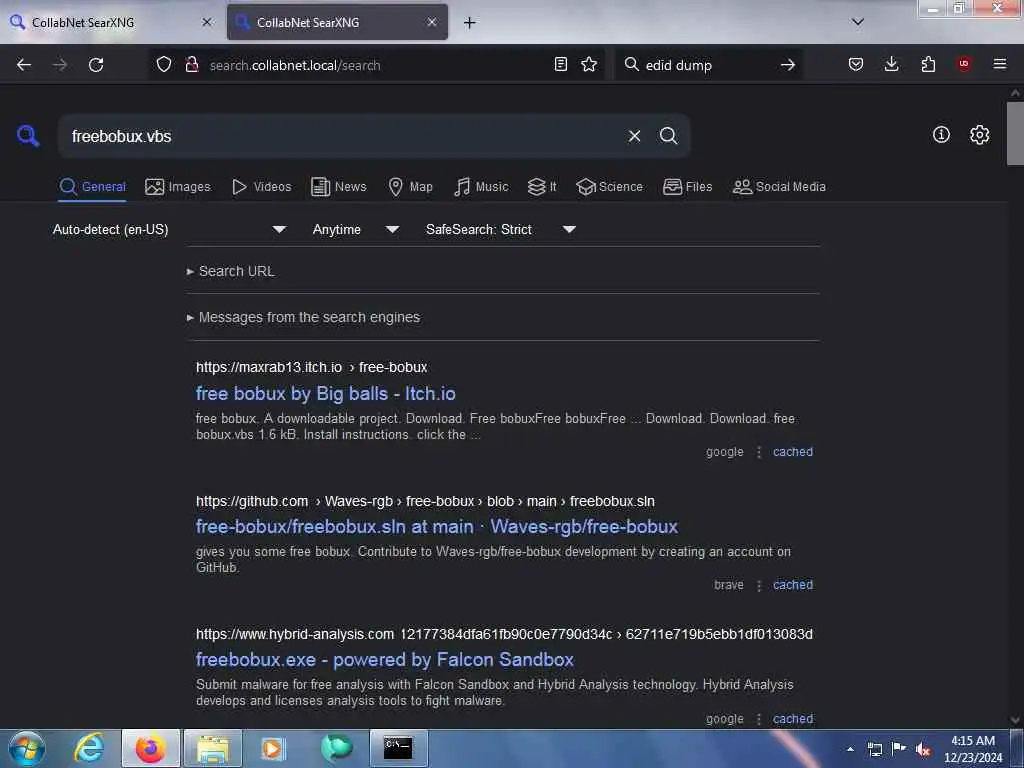Open freebobux.exe Falcon Sandbox result
1024x768 pixels.
click(385, 660)
